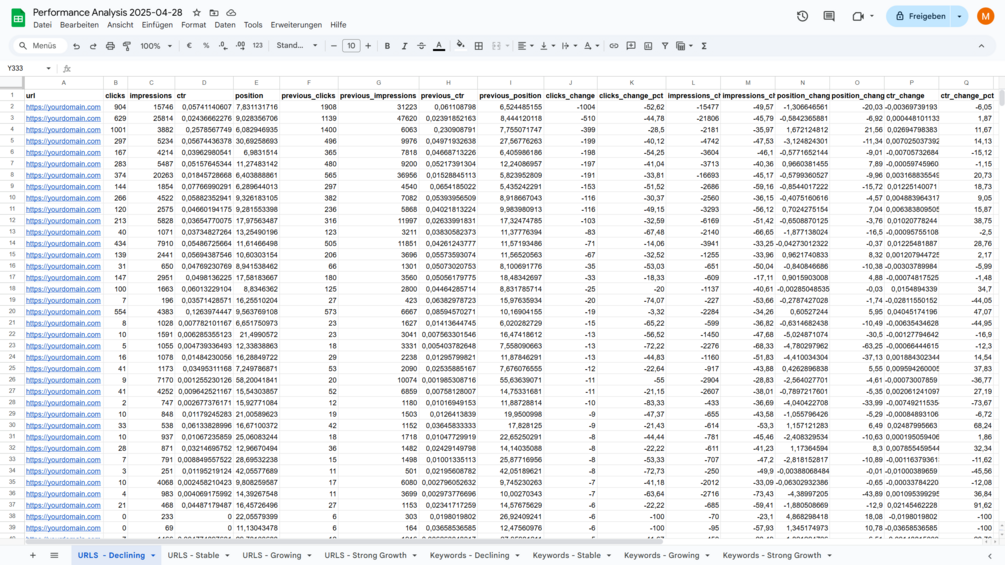Open the zoom level dropdown
Viewport: 1005px width, 565px height.
point(156,46)
